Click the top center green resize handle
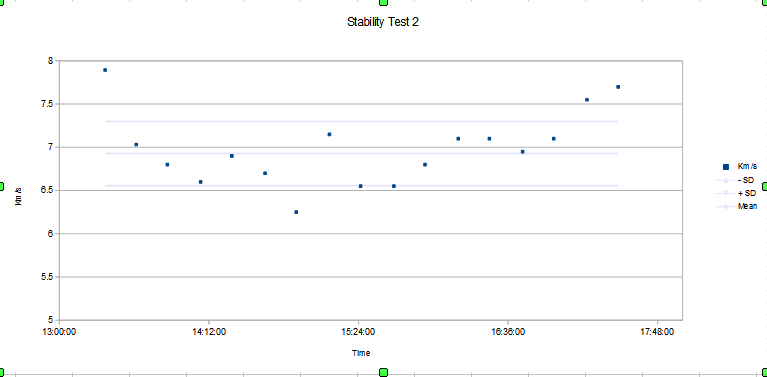Viewport: 767px width, 377px height. pyautogui.click(x=384, y=2)
